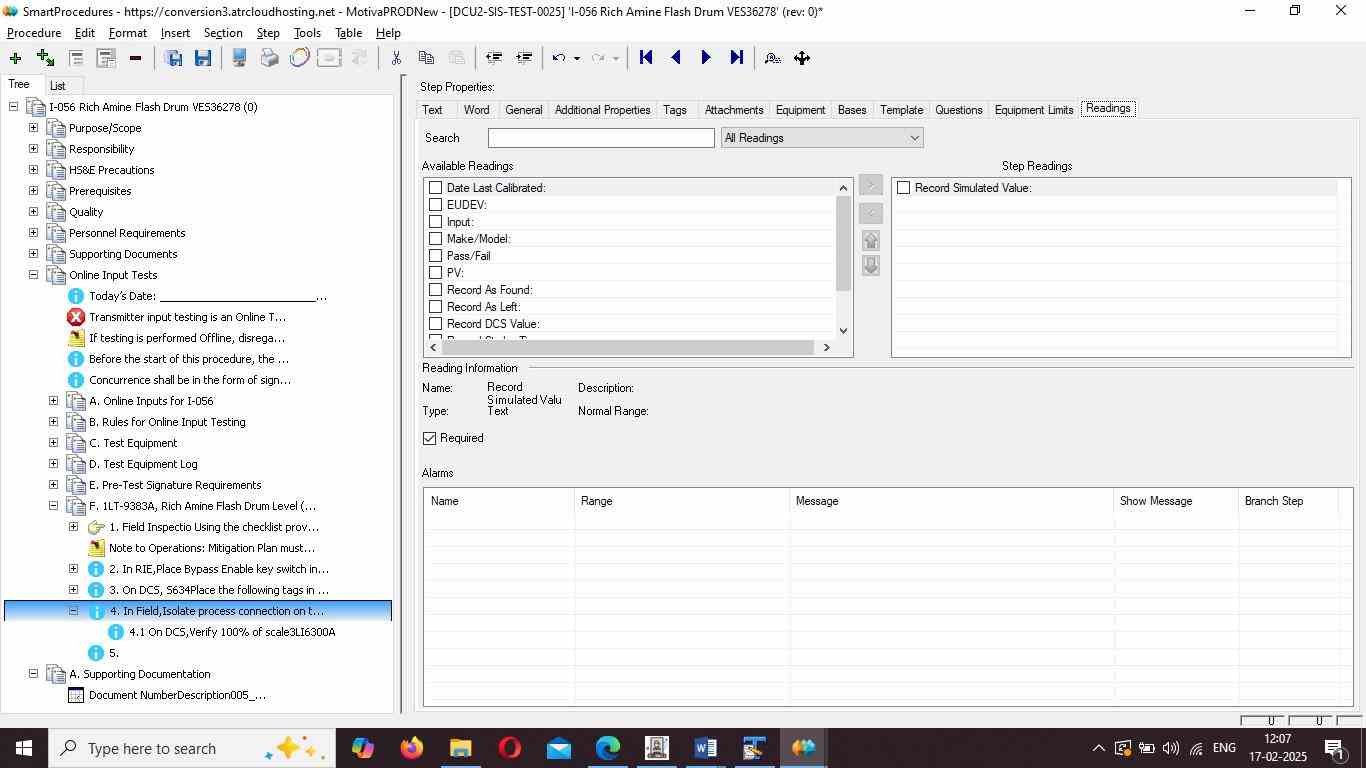Collapse the Online Input Tests node
Screen dimensions: 1366x768
click(33, 275)
